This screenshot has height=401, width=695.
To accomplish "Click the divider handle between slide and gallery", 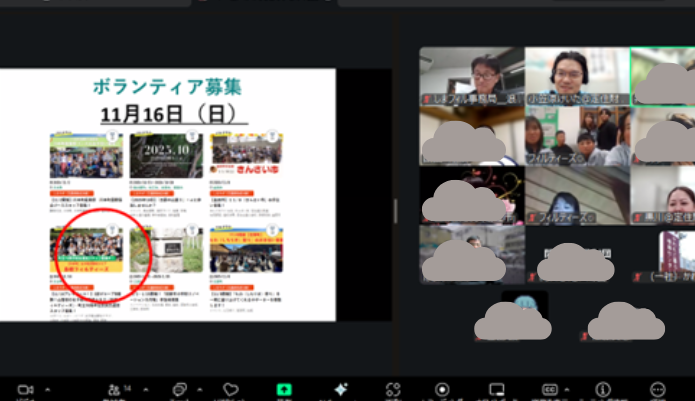I will pyautogui.click(x=395, y=211).
